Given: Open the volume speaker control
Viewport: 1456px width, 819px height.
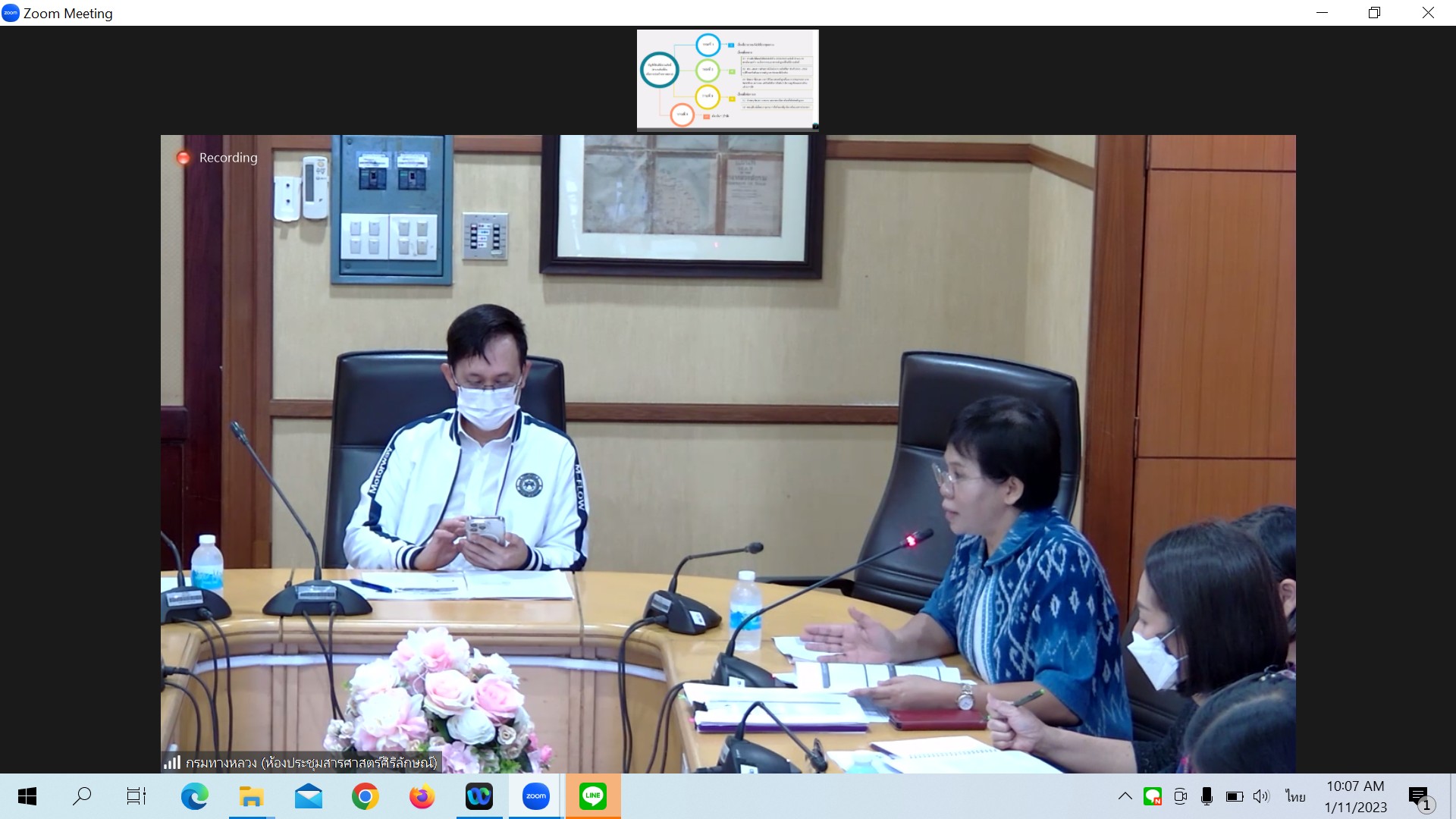Looking at the screenshot, I should (x=1261, y=796).
